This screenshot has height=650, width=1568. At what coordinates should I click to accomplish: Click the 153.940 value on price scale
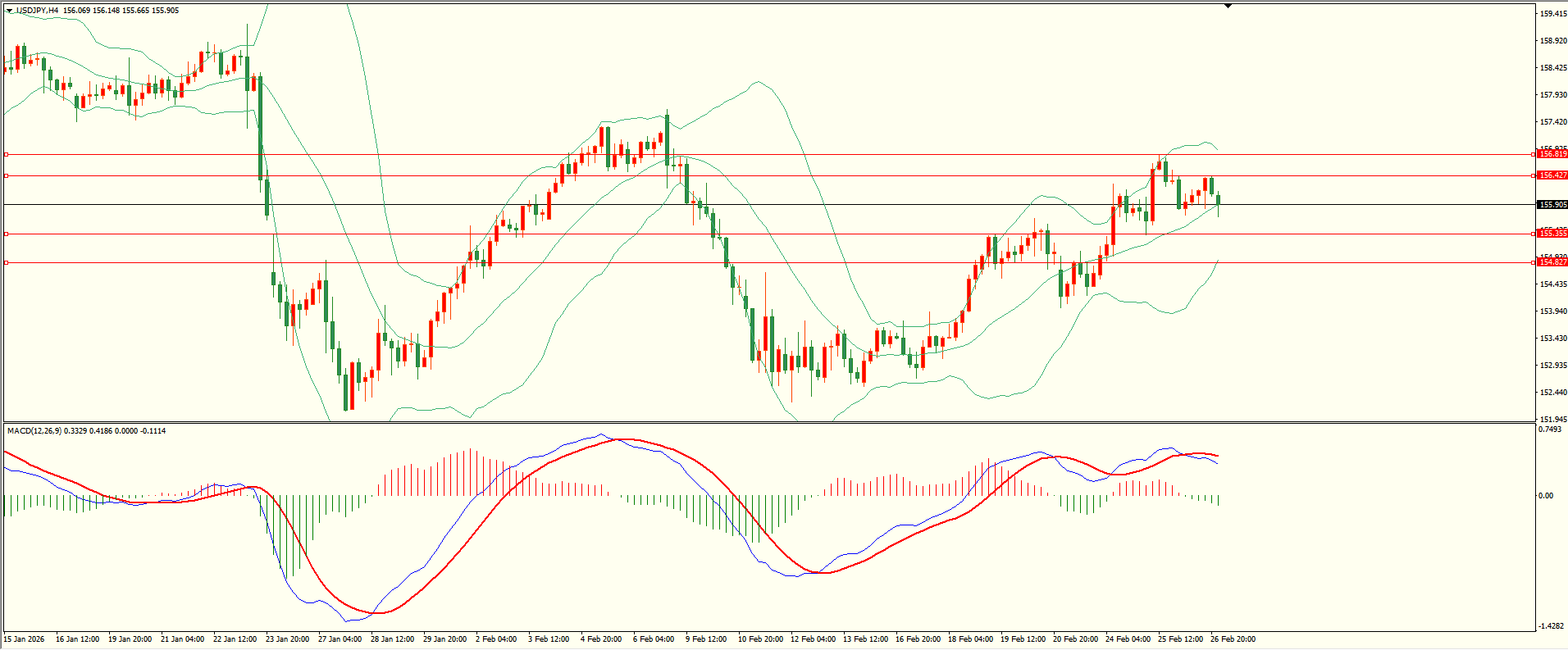(1552, 311)
